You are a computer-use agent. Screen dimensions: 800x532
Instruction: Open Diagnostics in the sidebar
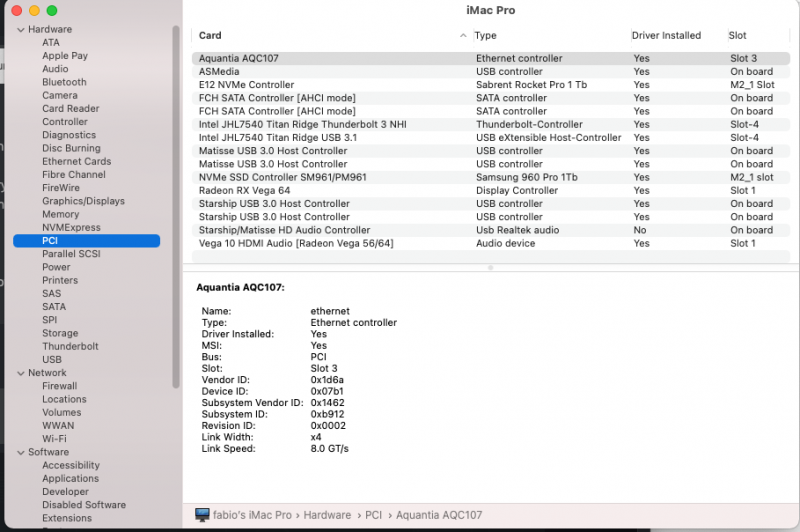[x=69, y=135]
